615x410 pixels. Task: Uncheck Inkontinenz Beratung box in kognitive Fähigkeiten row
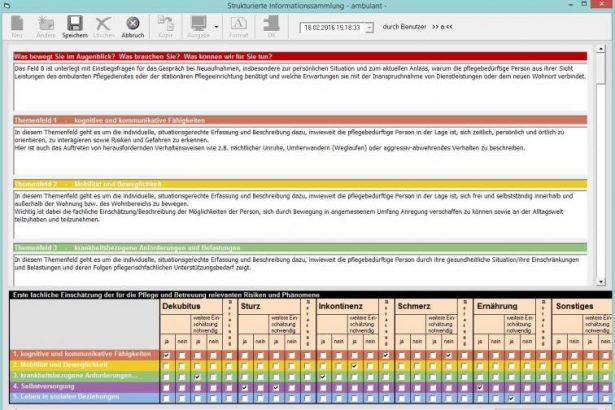click(386, 355)
